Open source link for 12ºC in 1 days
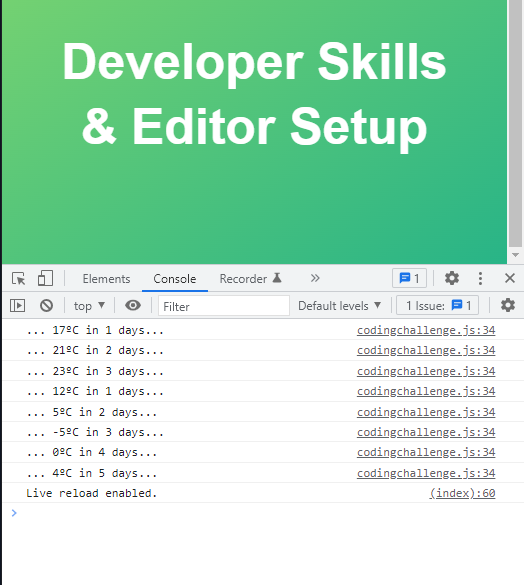 tap(426, 391)
